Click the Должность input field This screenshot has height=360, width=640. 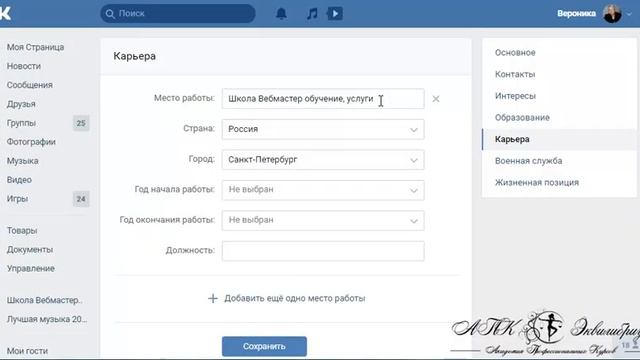coord(323,251)
